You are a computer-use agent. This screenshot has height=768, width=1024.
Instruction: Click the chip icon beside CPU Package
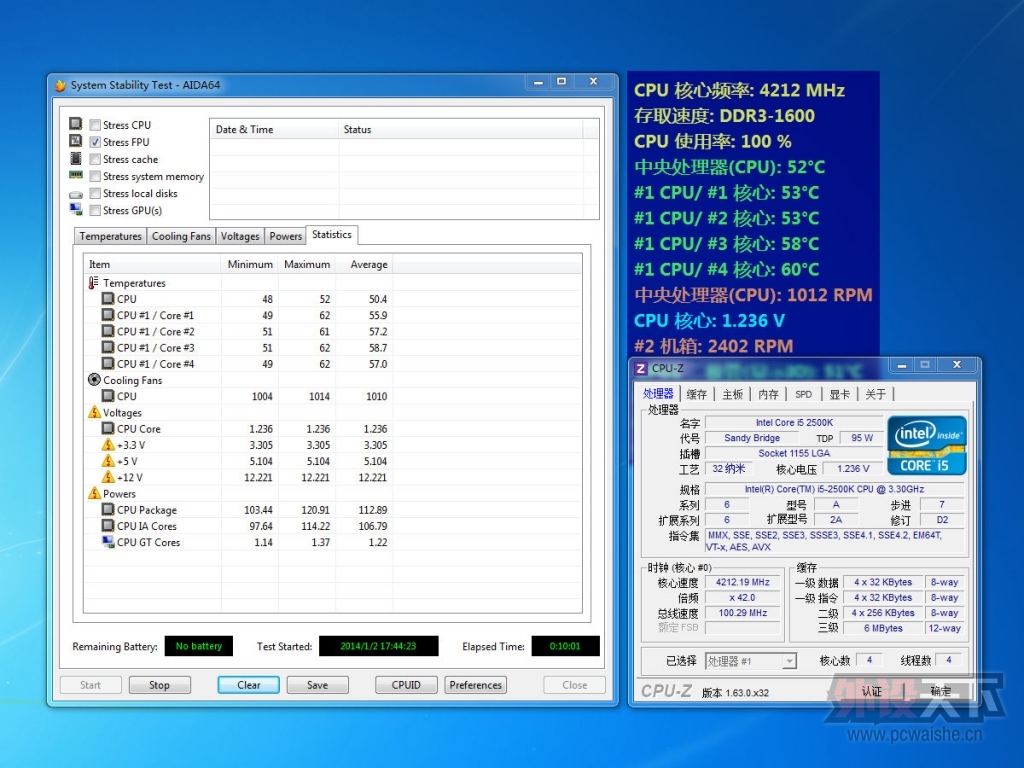tap(108, 509)
